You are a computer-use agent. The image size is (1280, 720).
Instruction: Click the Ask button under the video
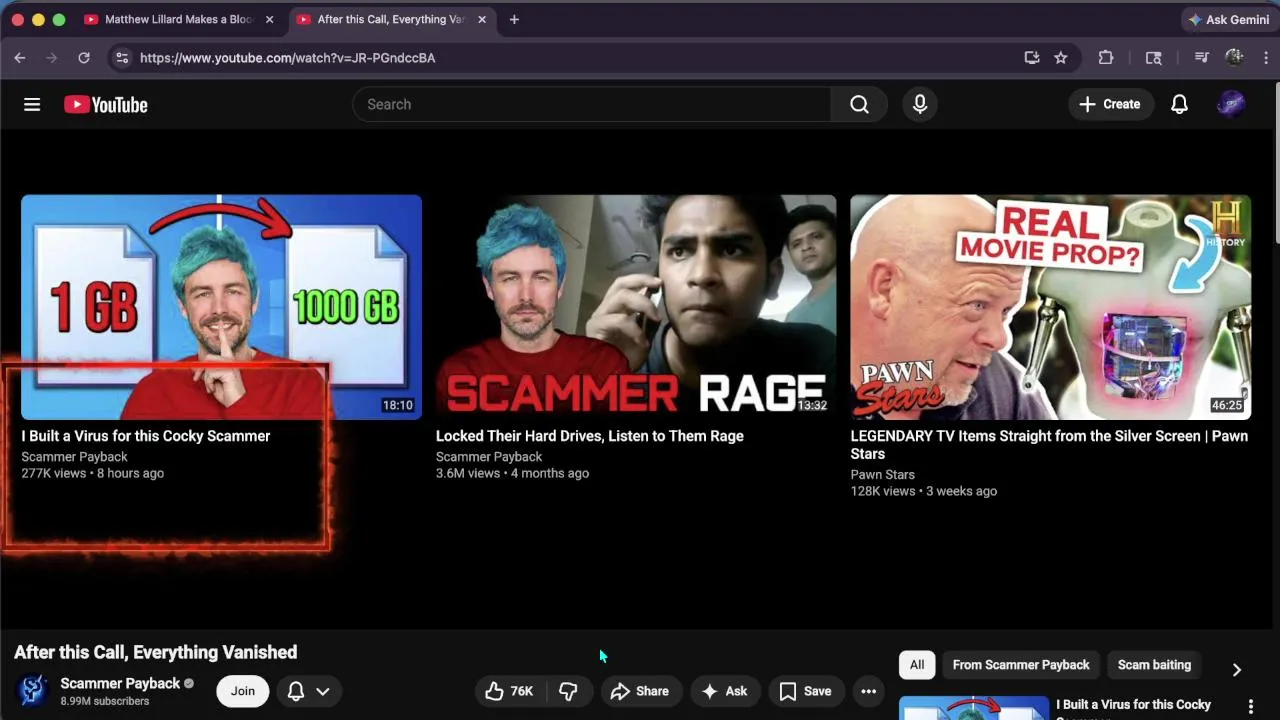(x=725, y=691)
